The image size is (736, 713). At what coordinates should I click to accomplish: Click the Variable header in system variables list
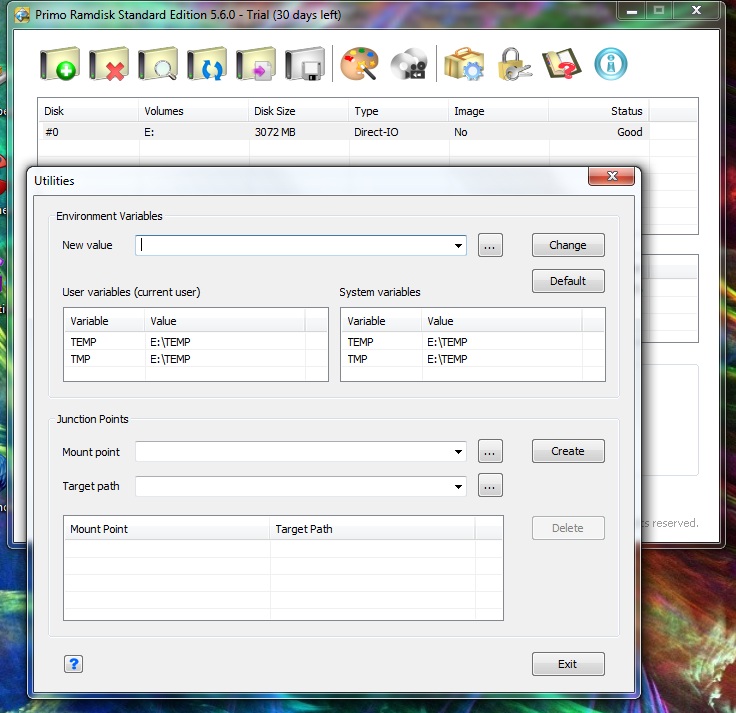tap(381, 321)
